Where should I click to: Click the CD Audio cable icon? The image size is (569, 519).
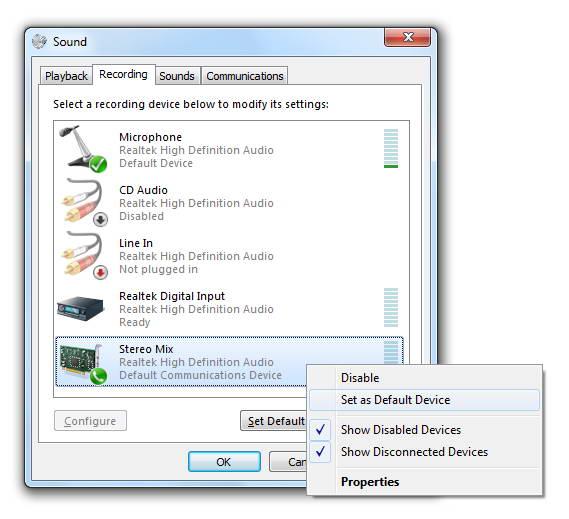tap(83, 202)
